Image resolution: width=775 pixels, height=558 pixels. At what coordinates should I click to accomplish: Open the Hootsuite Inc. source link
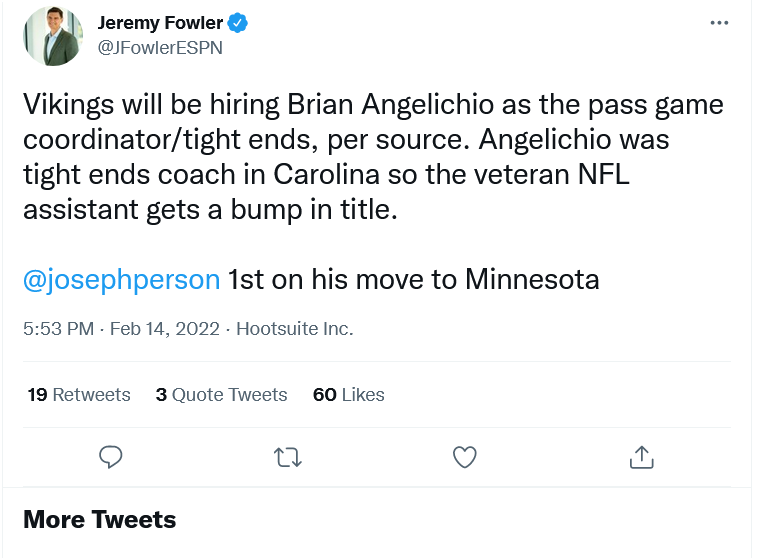294,328
